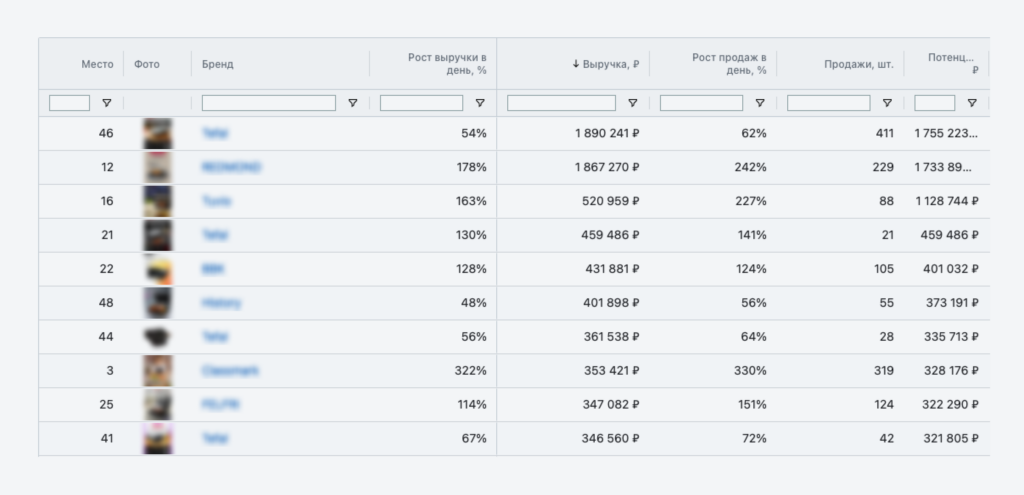Viewport: 1024px width, 495px height.
Task: Click filter icon for Рост продаж column
Action: pos(760,103)
